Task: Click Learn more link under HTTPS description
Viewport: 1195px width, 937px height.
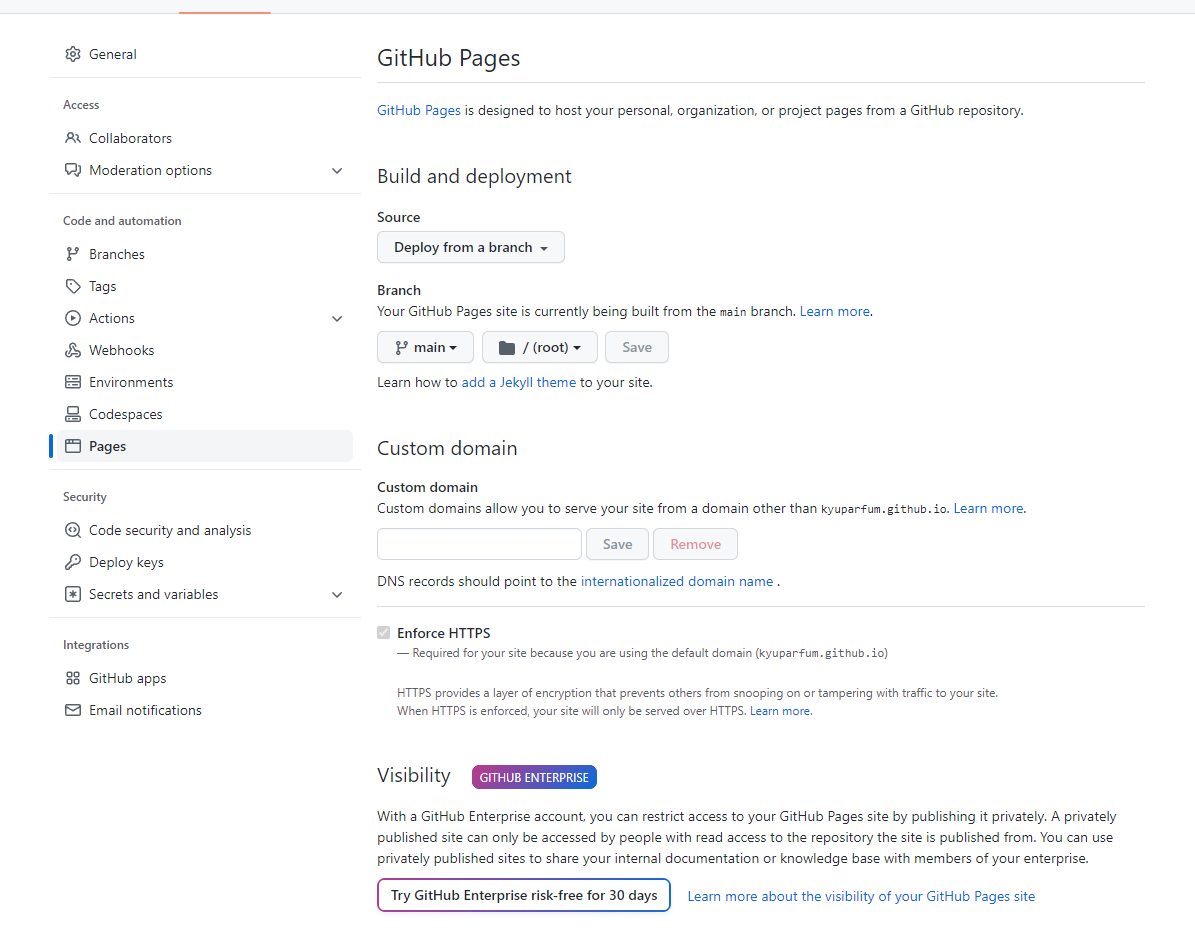Action: click(780, 711)
